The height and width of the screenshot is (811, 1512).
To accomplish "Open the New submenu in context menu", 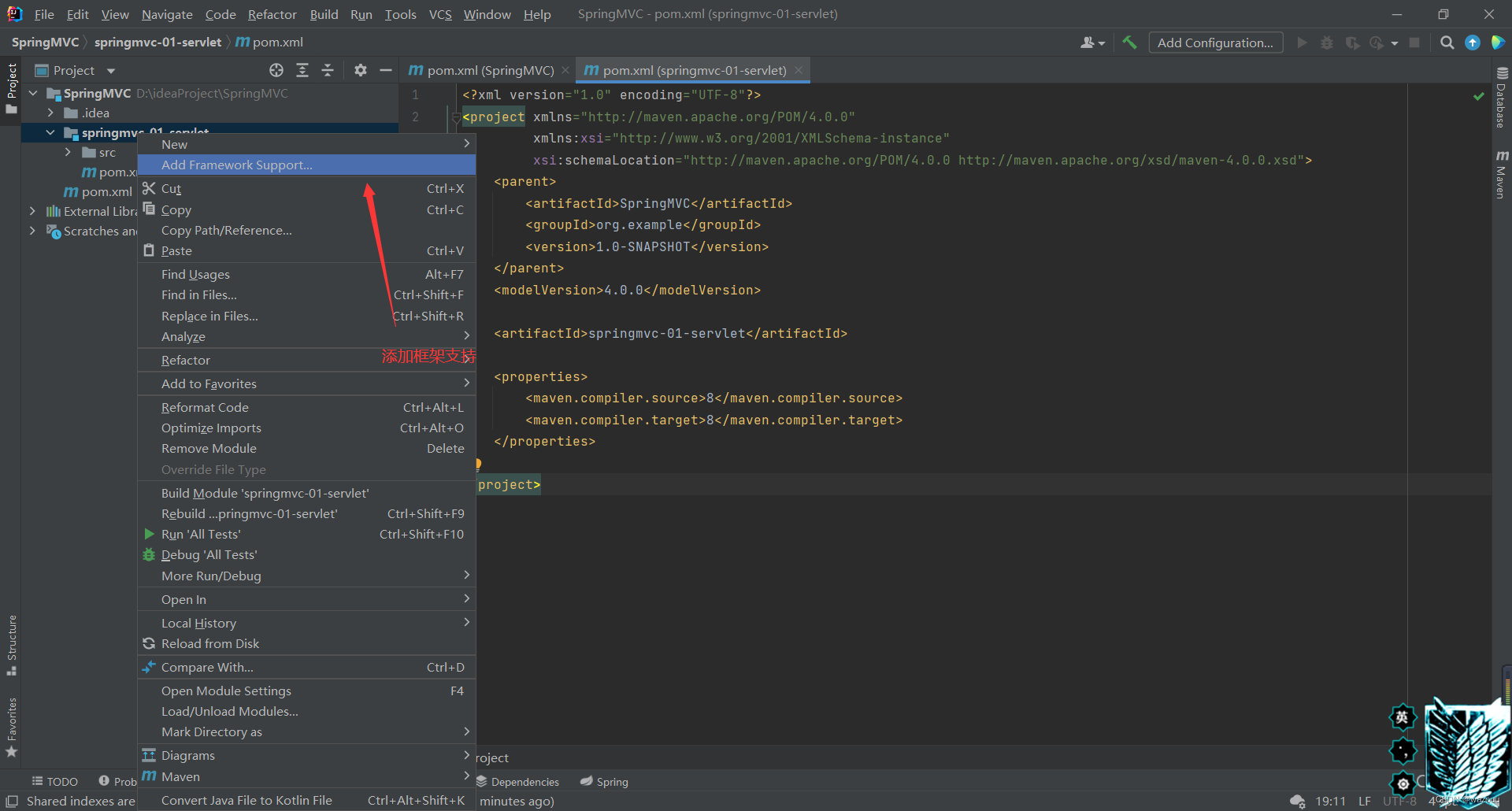I will 307,144.
